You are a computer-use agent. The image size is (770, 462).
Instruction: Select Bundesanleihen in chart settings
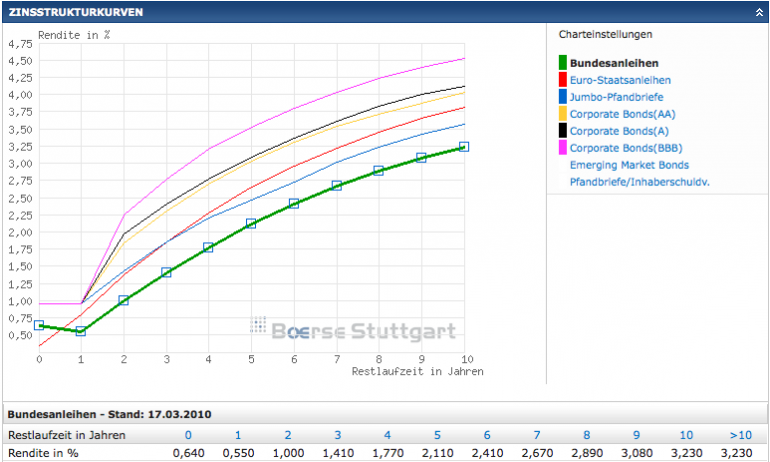click(x=614, y=63)
